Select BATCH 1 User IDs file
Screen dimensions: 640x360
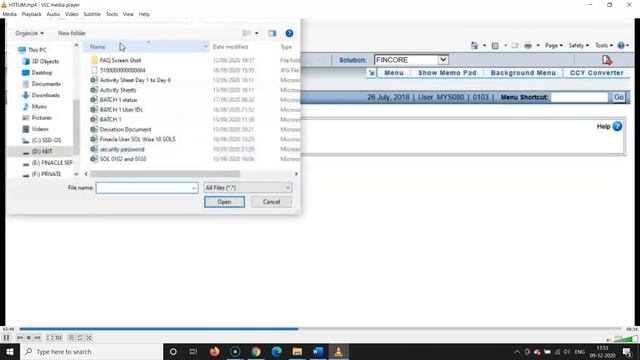click(121, 109)
